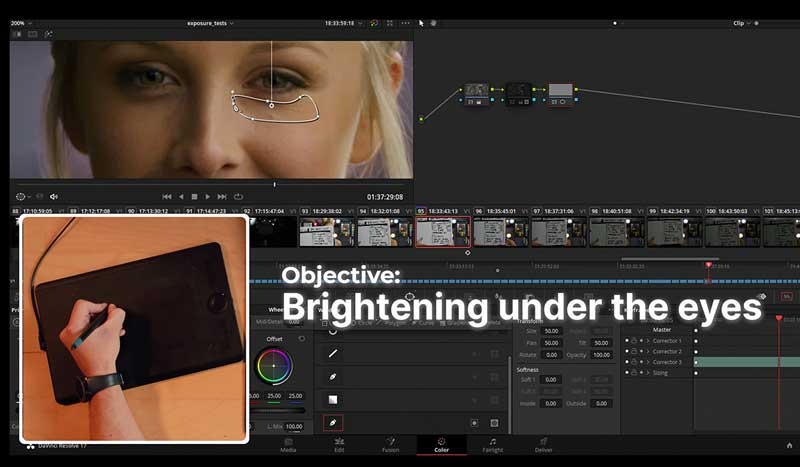The height and width of the screenshot is (467, 800).
Task: Select clip 96 thumbnail in timeline
Action: click(501, 232)
